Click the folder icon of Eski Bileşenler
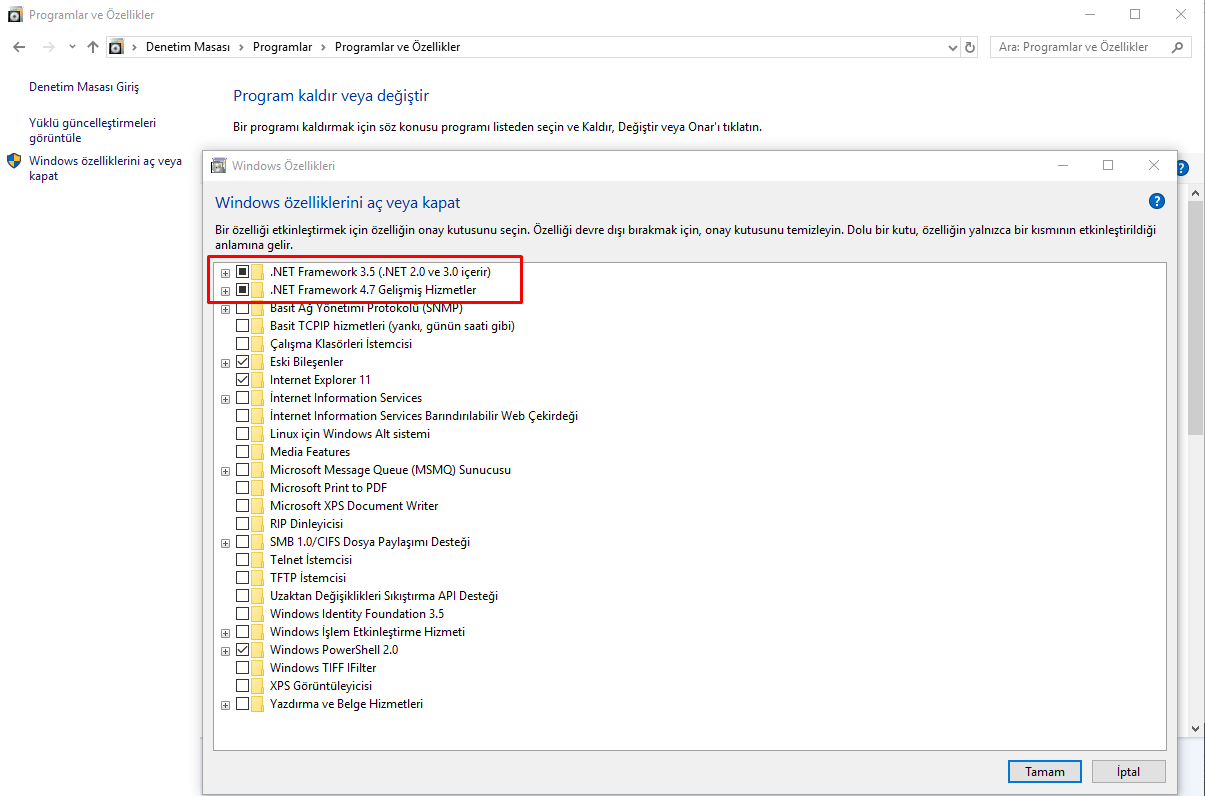The height and width of the screenshot is (796, 1205). tap(258, 362)
